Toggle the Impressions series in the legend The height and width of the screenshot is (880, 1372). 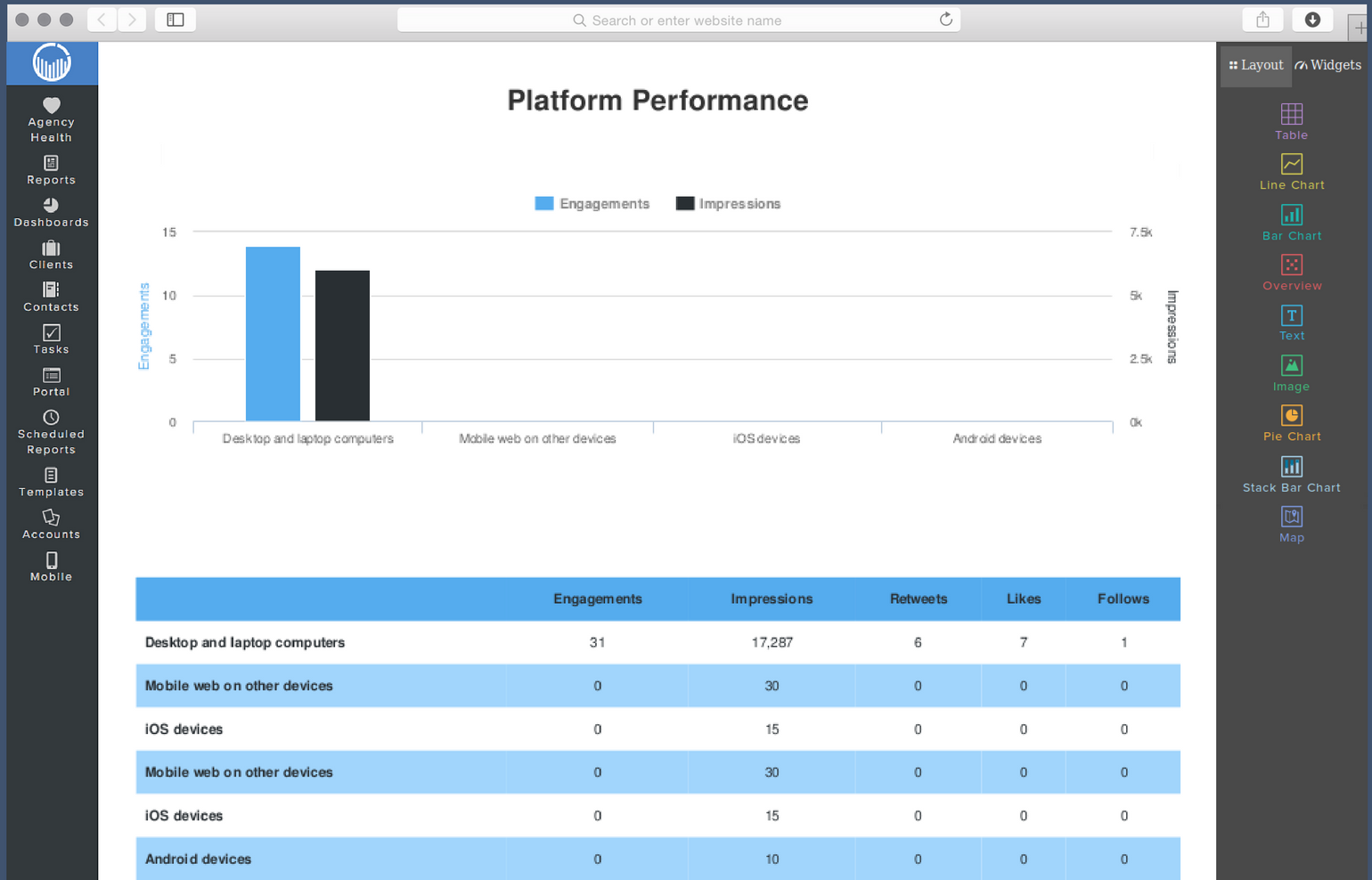pyautogui.click(x=728, y=203)
